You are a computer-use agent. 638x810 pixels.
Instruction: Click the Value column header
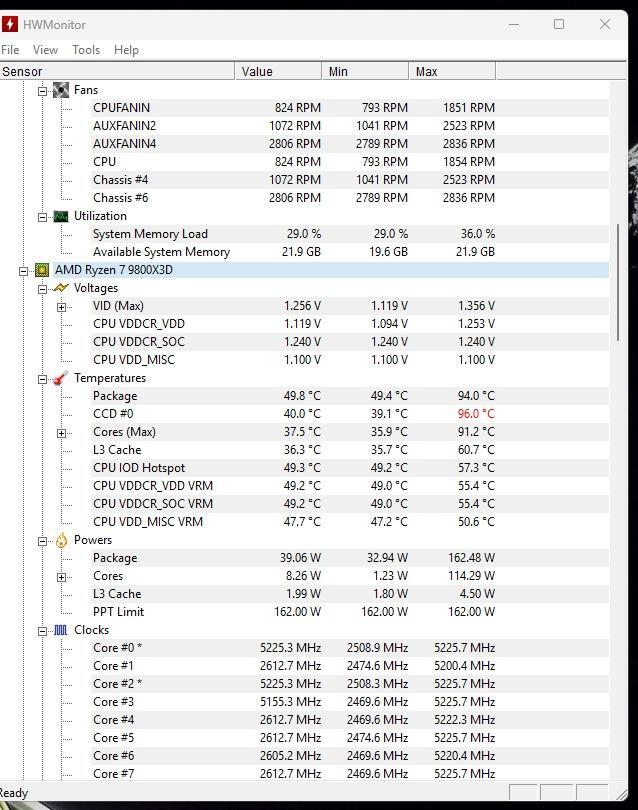pos(278,71)
